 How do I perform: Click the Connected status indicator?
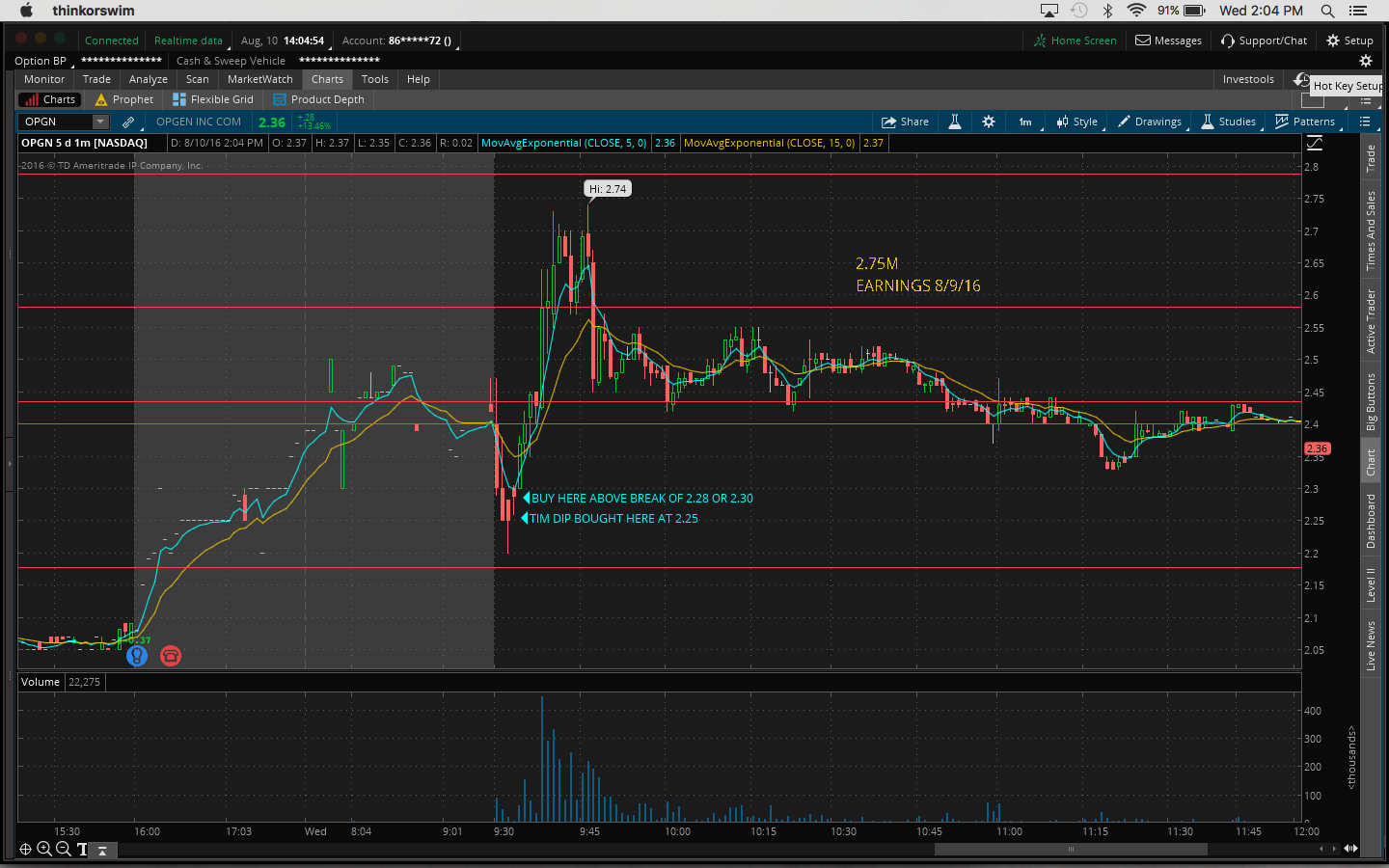point(112,41)
